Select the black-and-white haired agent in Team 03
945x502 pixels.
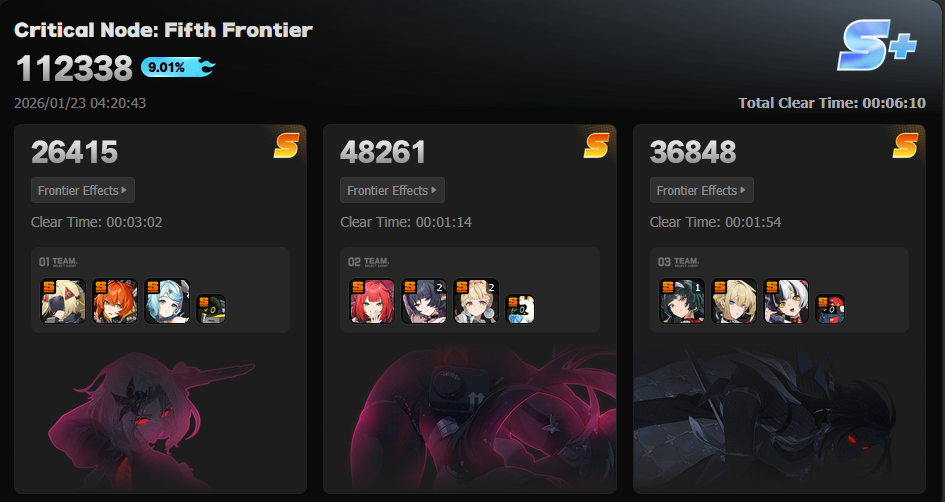(786, 301)
